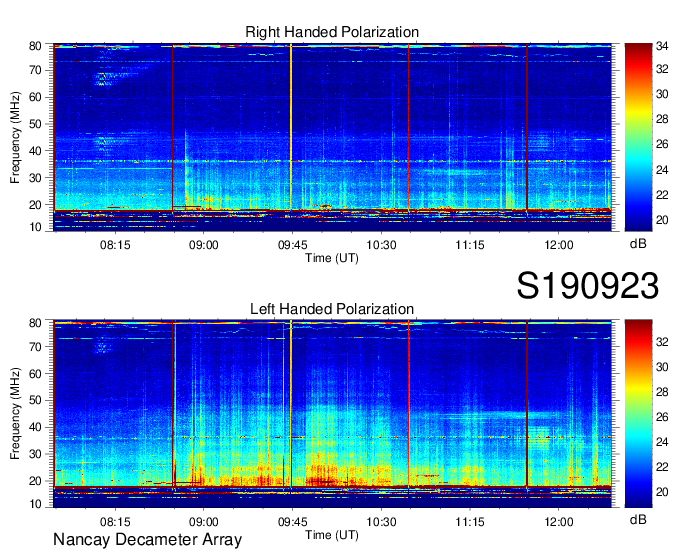Click the 'Right Handed Polarization' plot title

coord(332,32)
